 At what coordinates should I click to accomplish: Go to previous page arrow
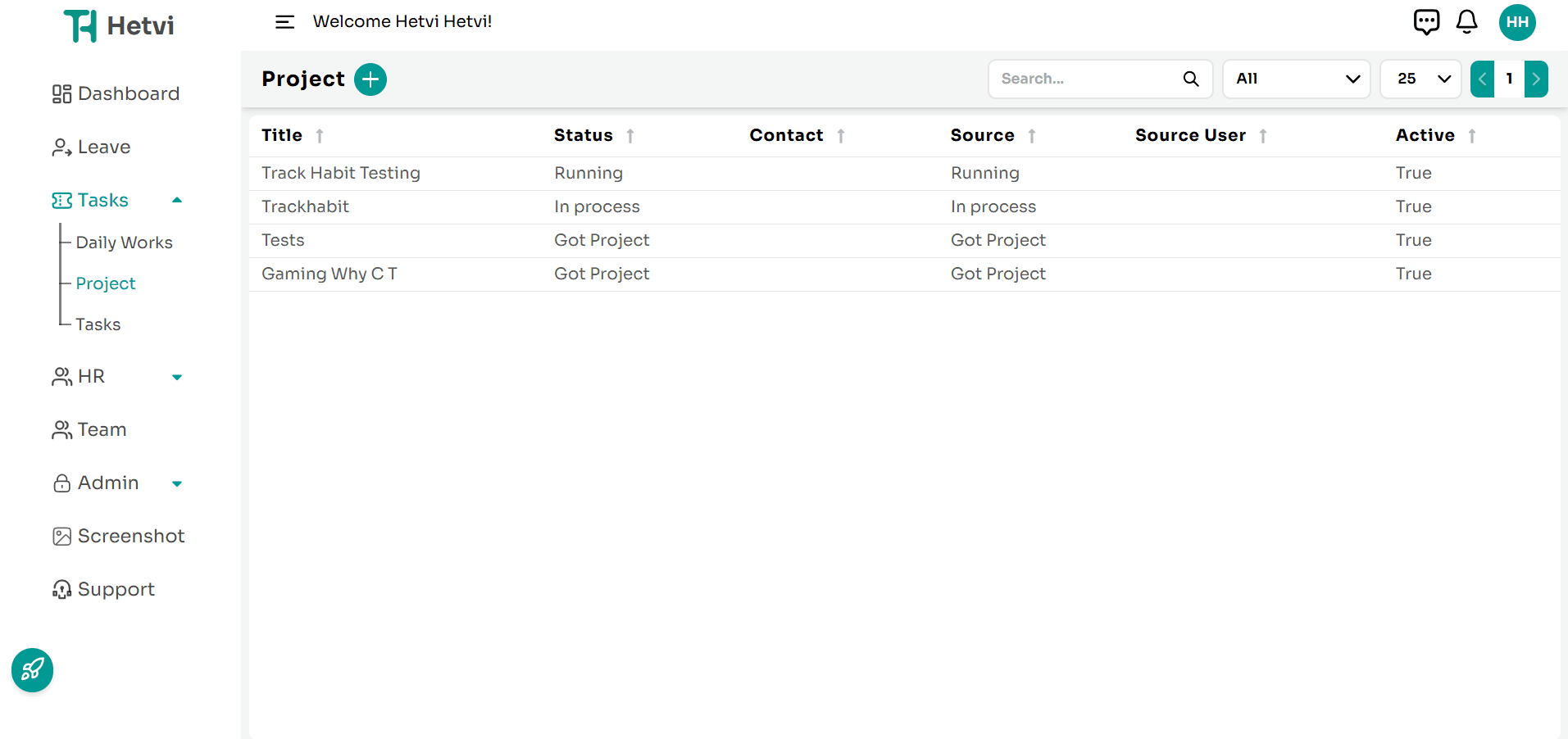[x=1482, y=79]
